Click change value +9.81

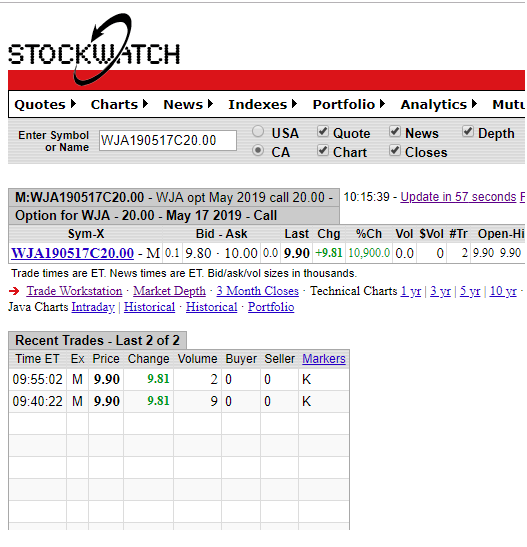329,253
